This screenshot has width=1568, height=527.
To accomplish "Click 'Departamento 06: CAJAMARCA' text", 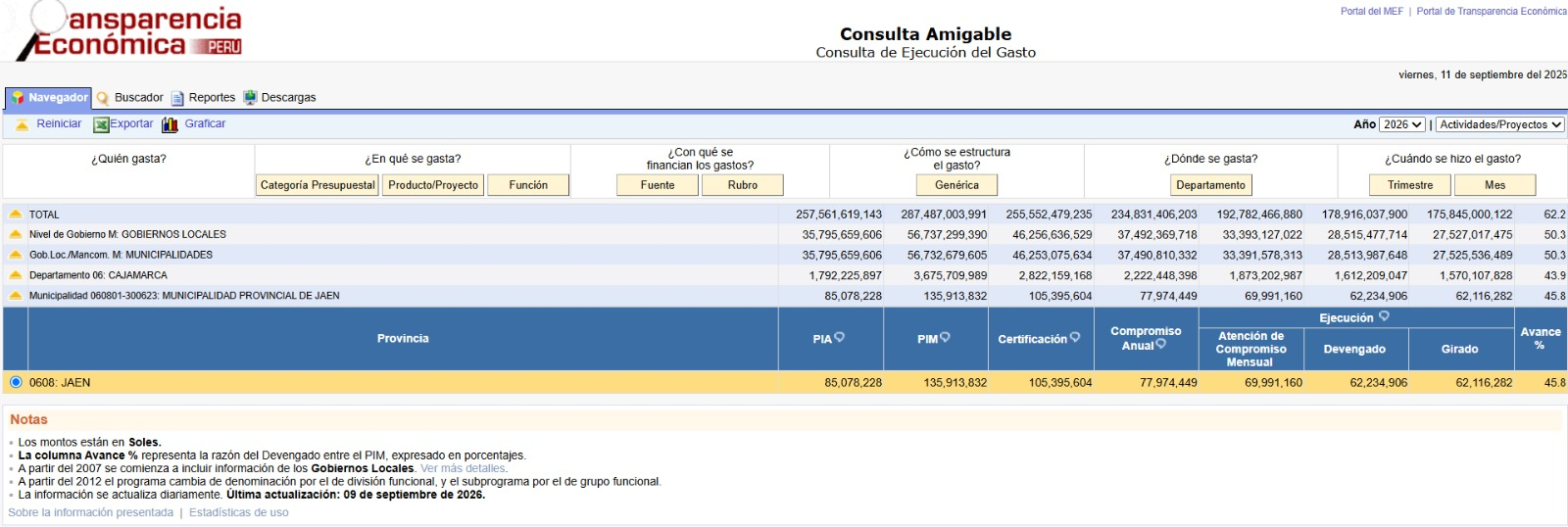I will coord(98,275).
